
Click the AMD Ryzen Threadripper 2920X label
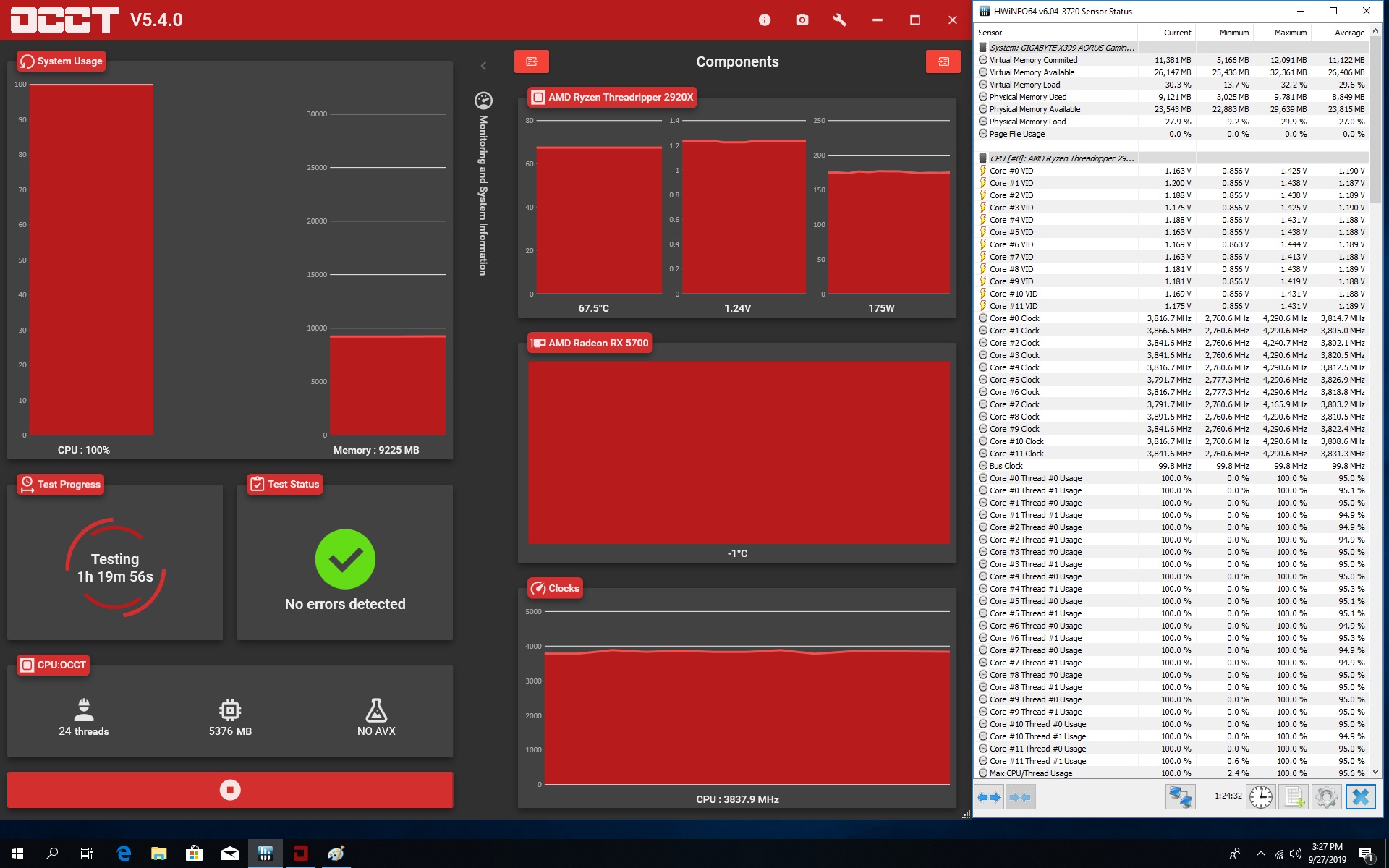point(613,97)
